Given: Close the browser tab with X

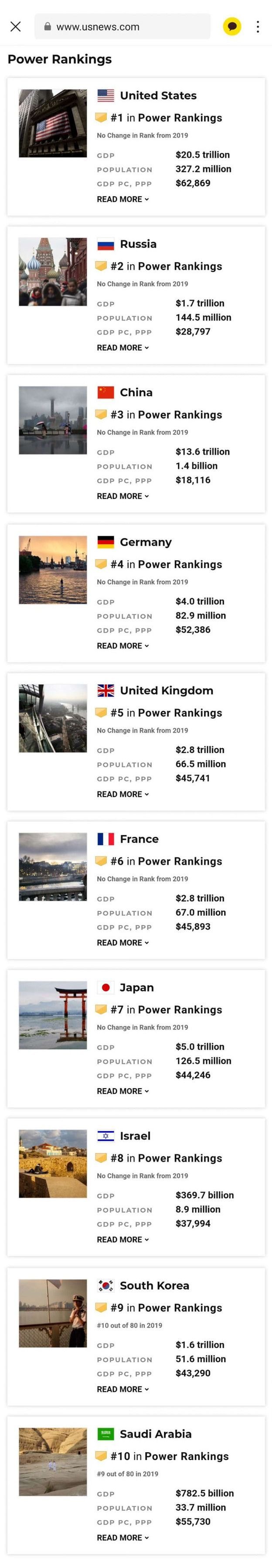Looking at the screenshot, I should (x=16, y=26).
